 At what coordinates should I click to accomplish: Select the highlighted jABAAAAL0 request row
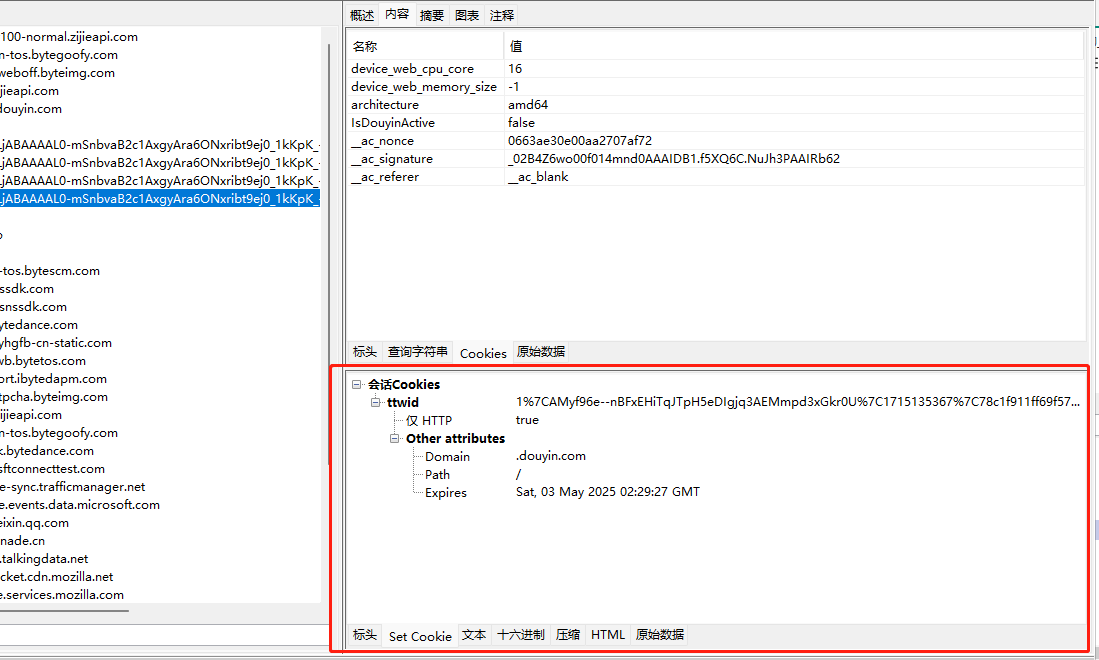pos(160,199)
